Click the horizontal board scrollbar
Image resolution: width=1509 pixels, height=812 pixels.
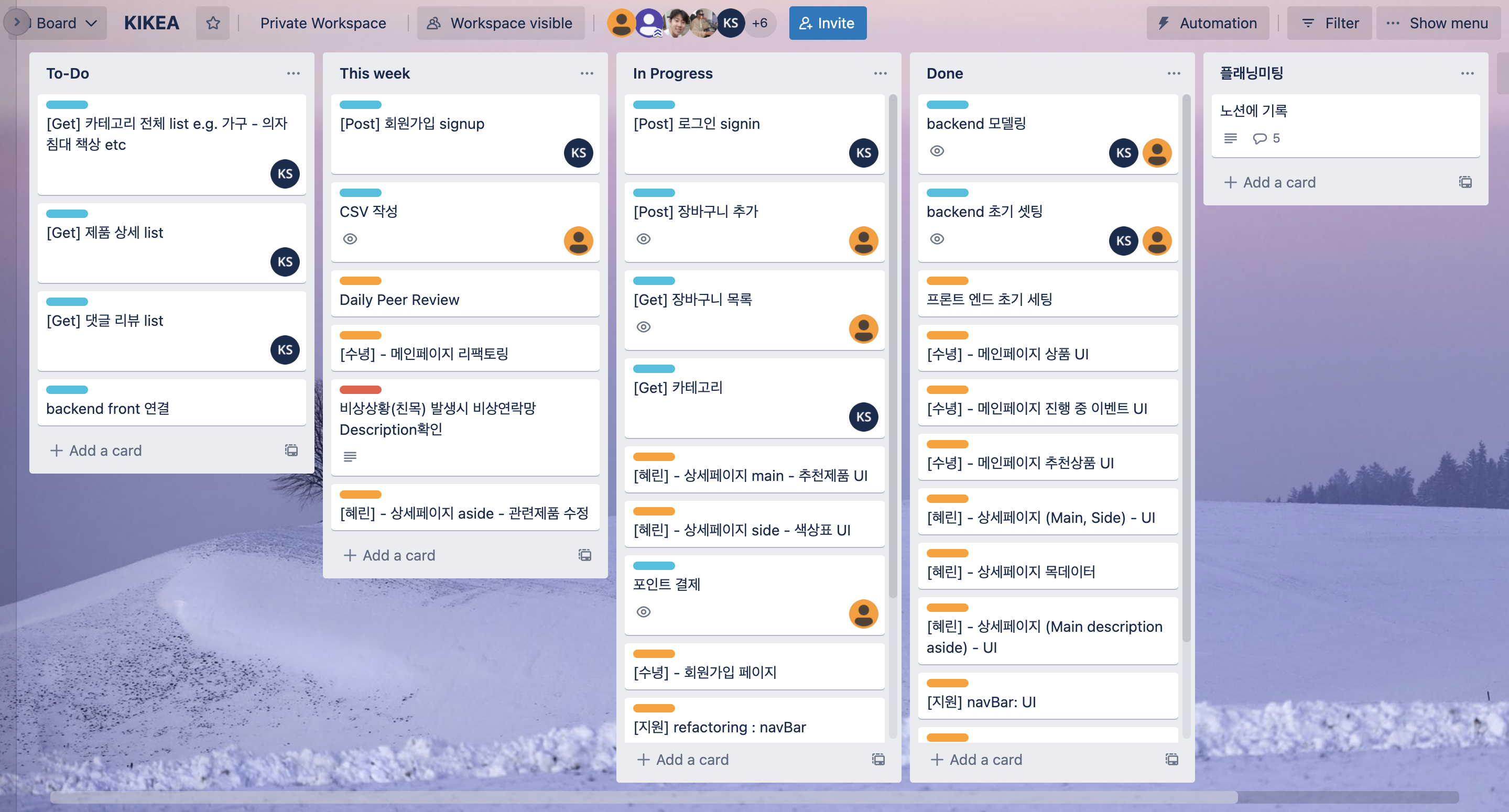tap(644, 797)
